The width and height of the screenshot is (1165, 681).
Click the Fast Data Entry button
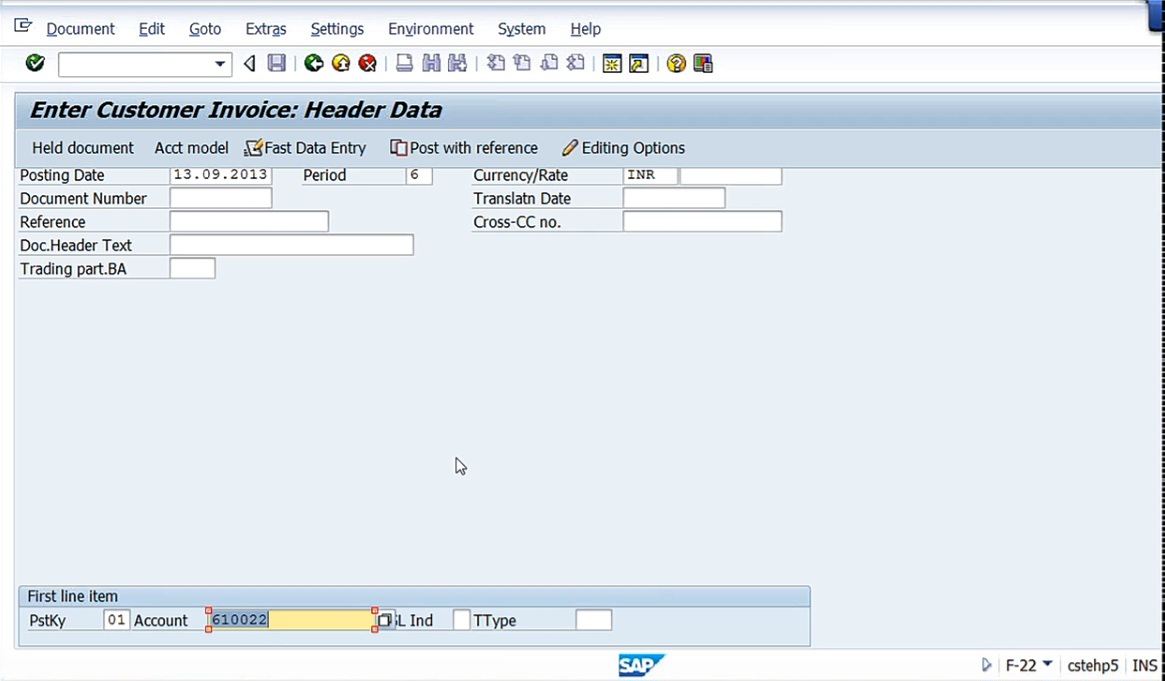pos(306,148)
